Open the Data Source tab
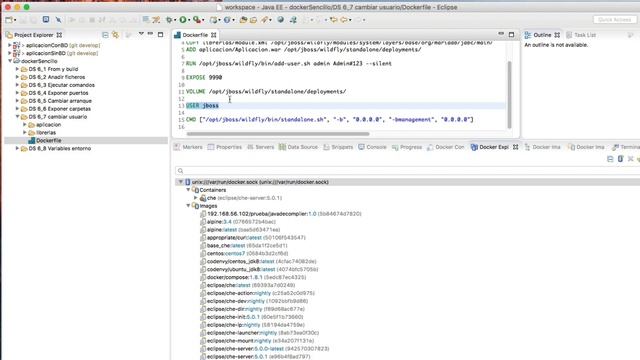640x360 pixels. point(298,147)
